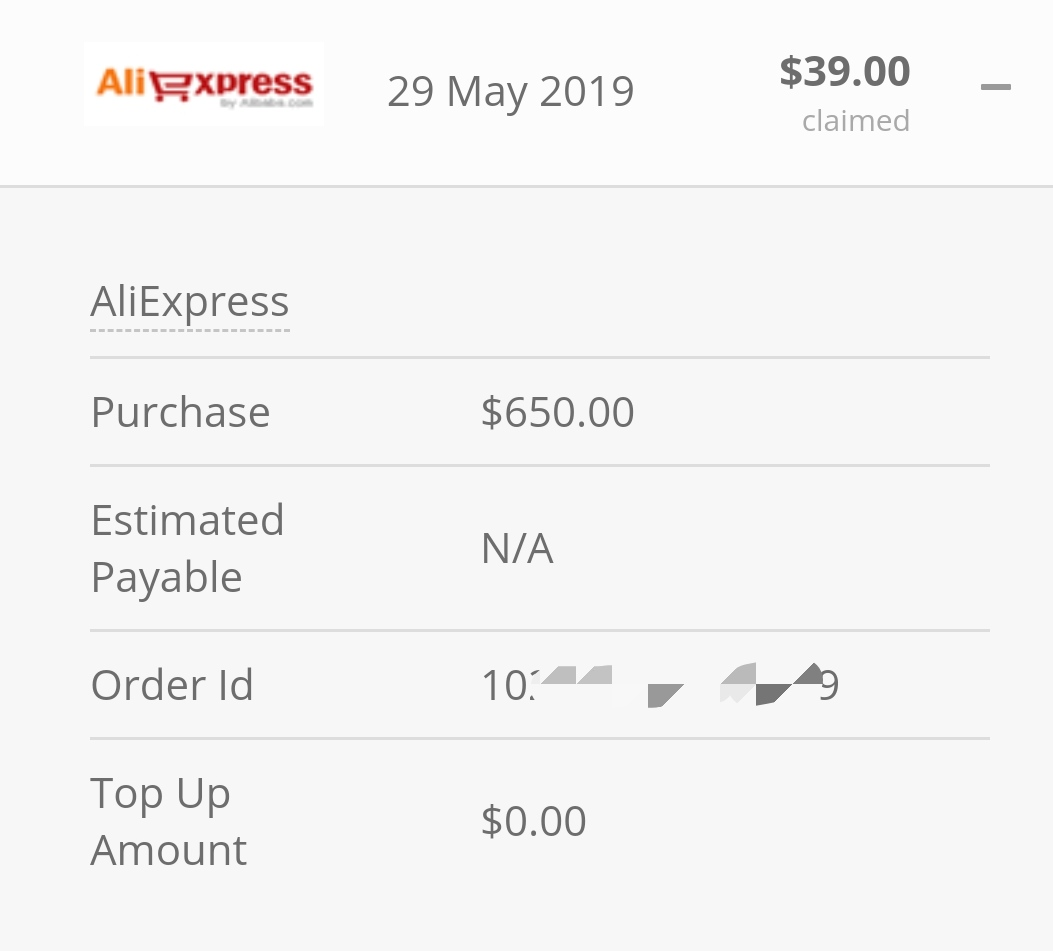The image size is (1053, 951).
Task: Click the N/A estimated payable value
Action: click(517, 549)
